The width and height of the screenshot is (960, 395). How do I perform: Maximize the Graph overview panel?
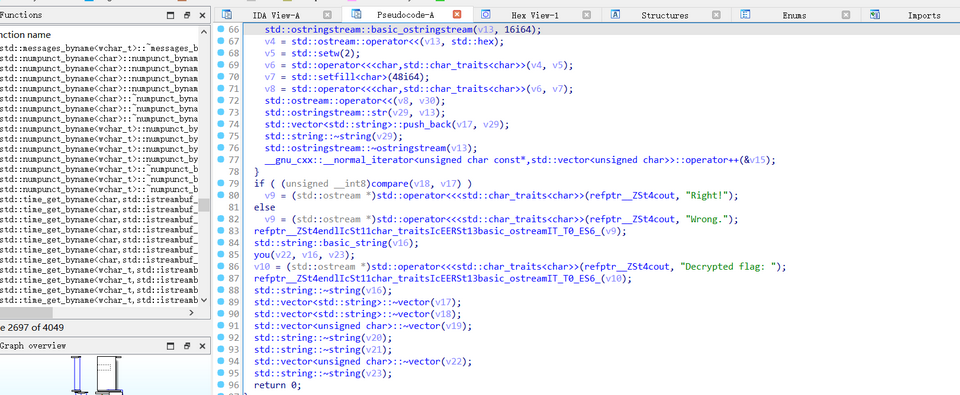pos(171,346)
